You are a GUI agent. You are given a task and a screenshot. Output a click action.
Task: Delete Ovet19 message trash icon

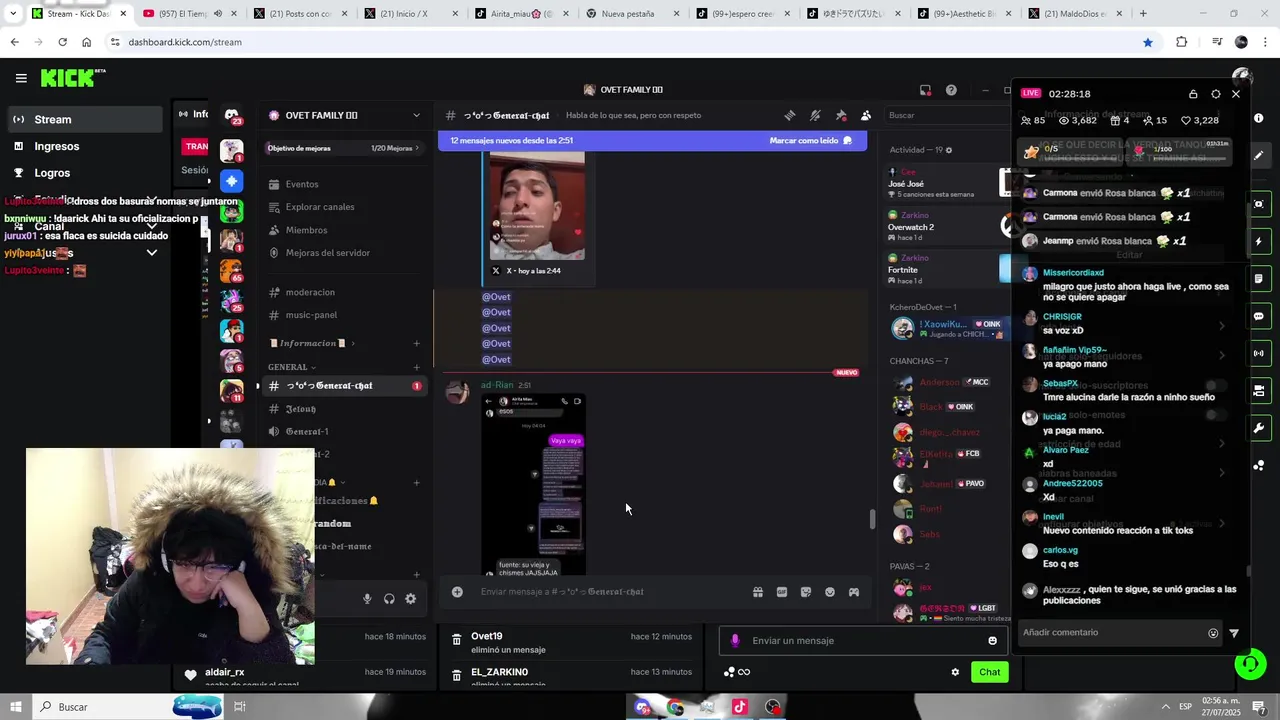(456, 639)
